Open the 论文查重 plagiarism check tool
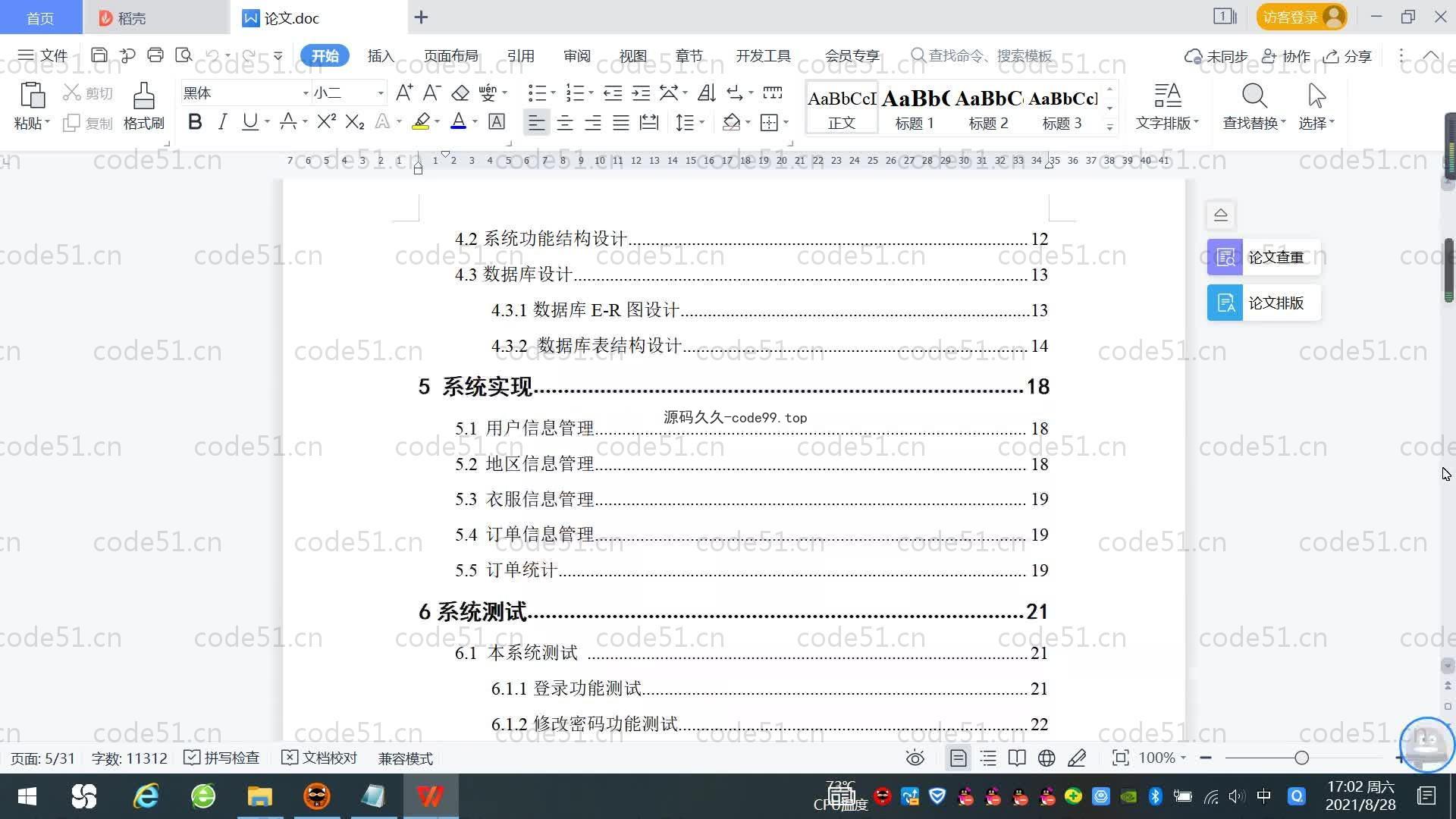 coord(1264,257)
